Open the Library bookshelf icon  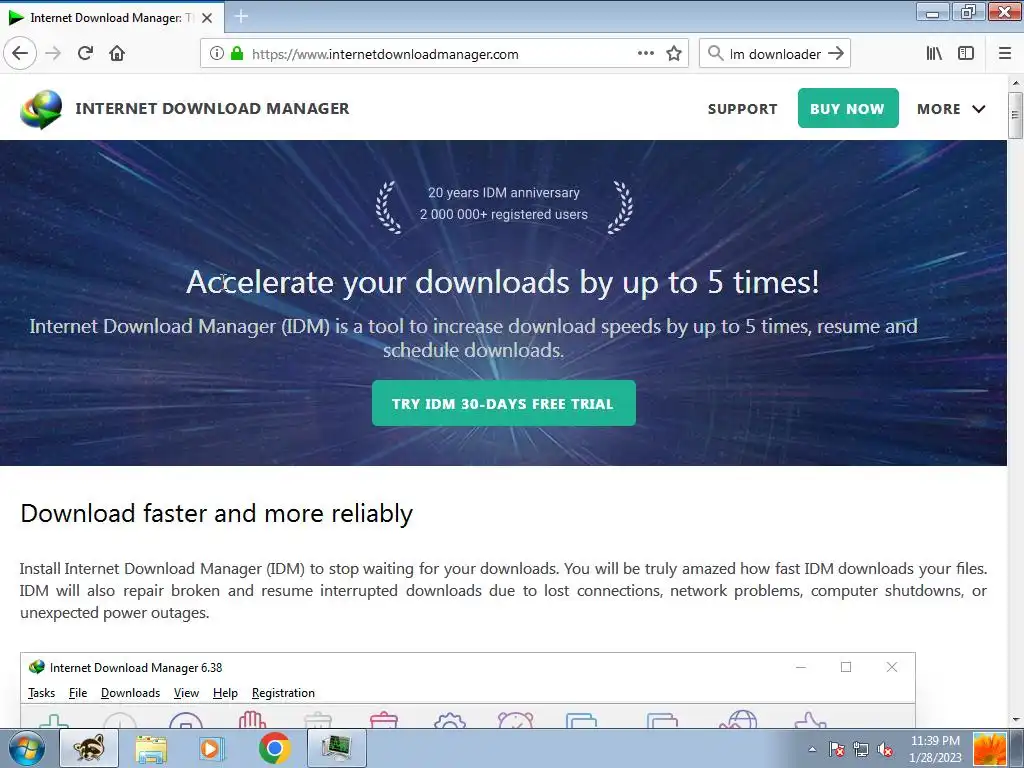tap(934, 53)
